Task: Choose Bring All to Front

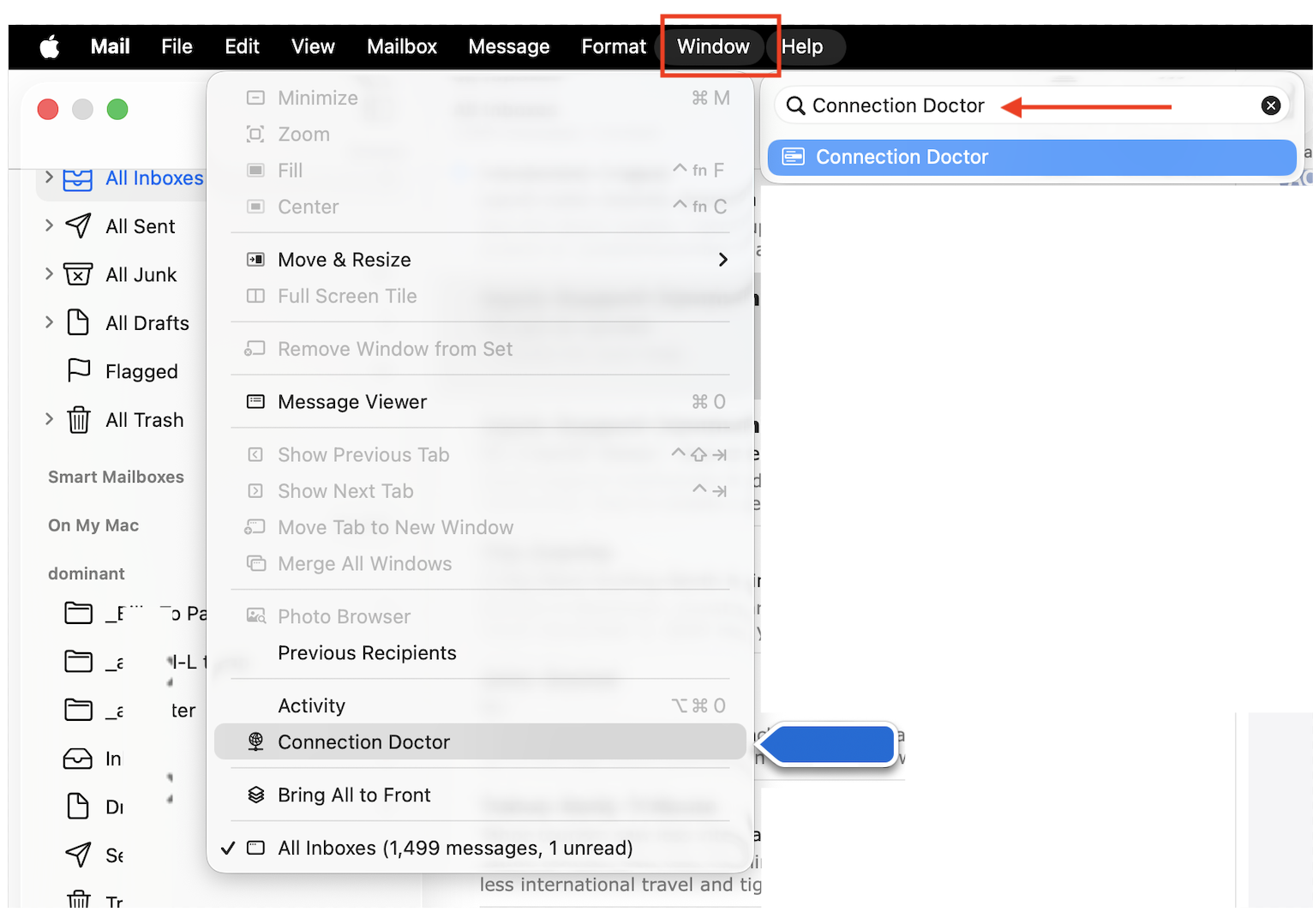Action: coord(480,795)
